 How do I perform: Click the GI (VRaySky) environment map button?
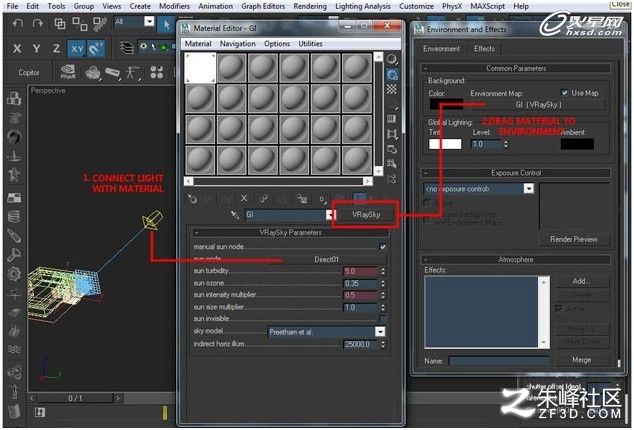point(538,105)
